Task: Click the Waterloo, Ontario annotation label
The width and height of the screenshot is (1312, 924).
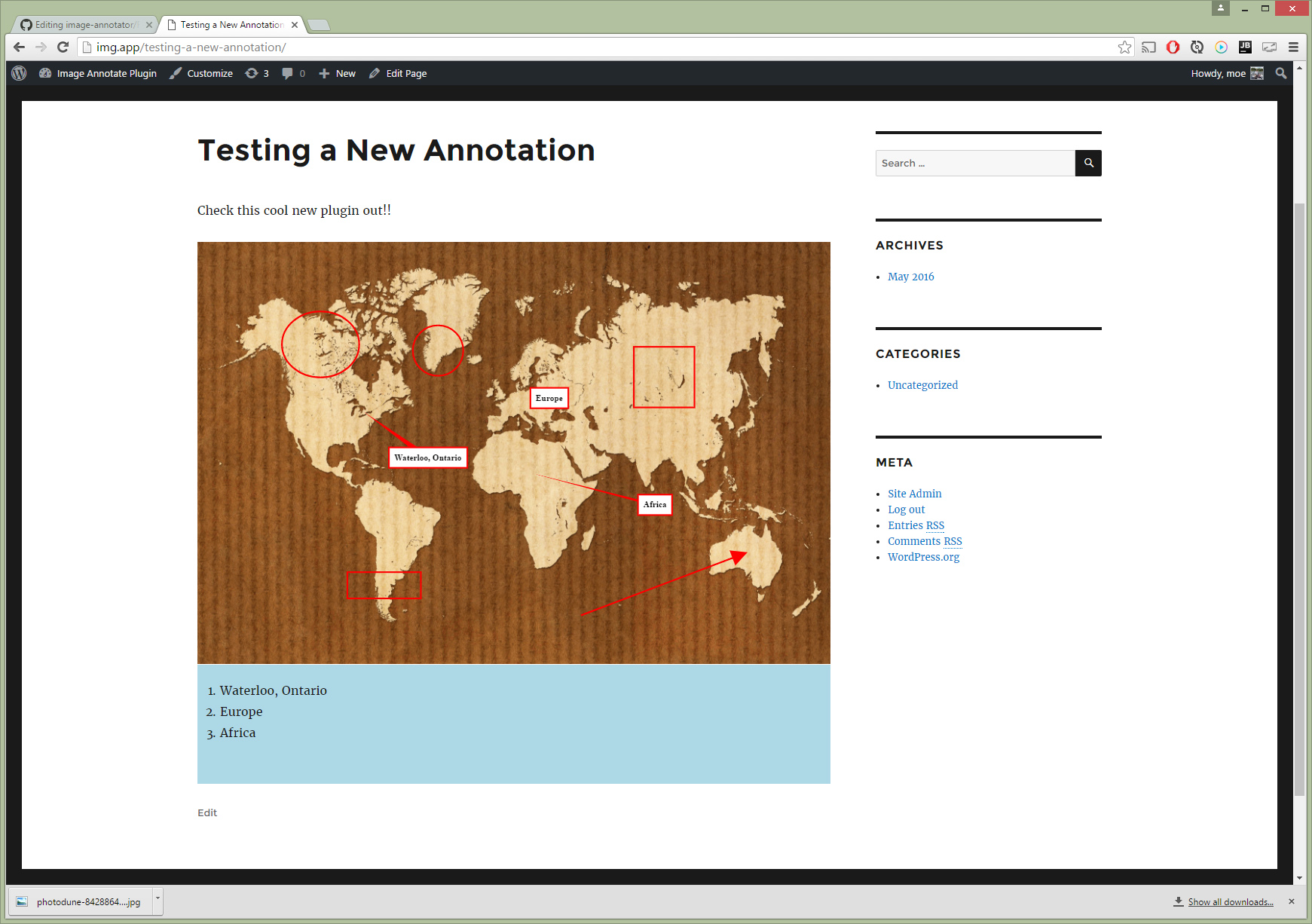Action: 428,457
